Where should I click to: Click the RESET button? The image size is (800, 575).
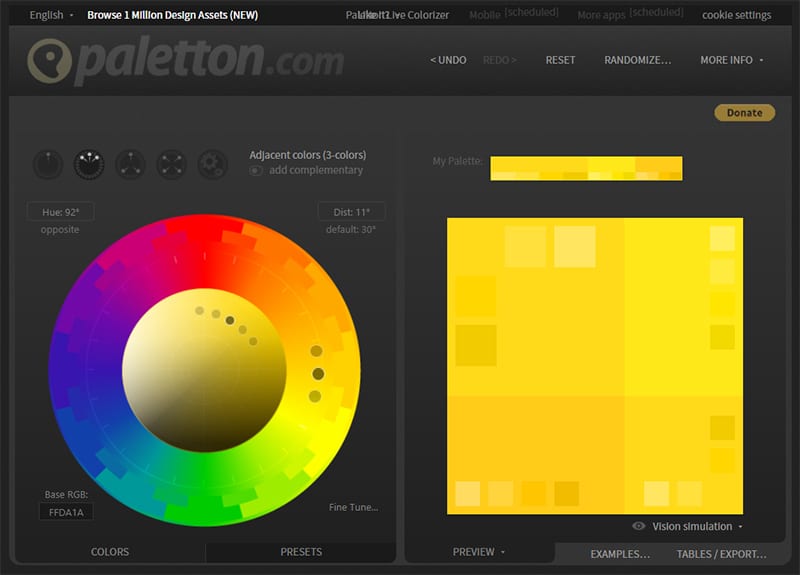tap(560, 60)
